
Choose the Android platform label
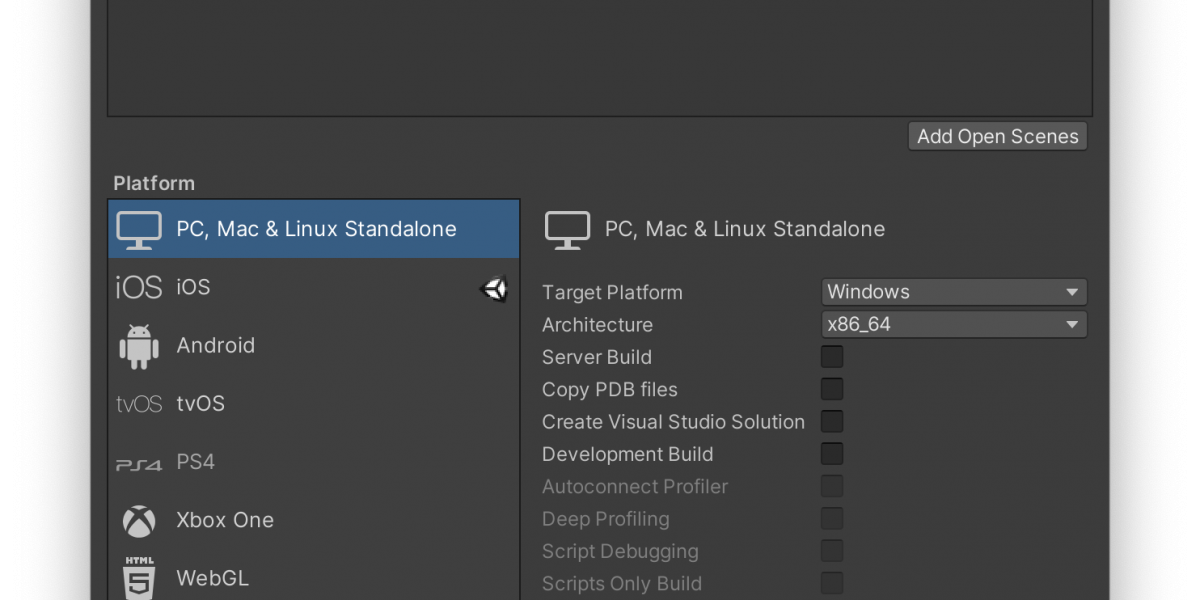click(x=216, y=346)
